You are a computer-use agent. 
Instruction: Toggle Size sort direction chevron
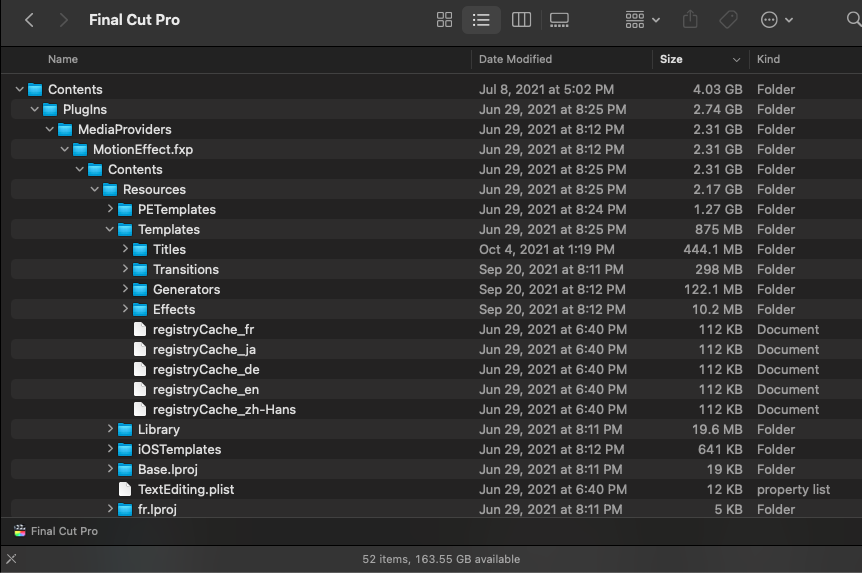tap(736, 60)
